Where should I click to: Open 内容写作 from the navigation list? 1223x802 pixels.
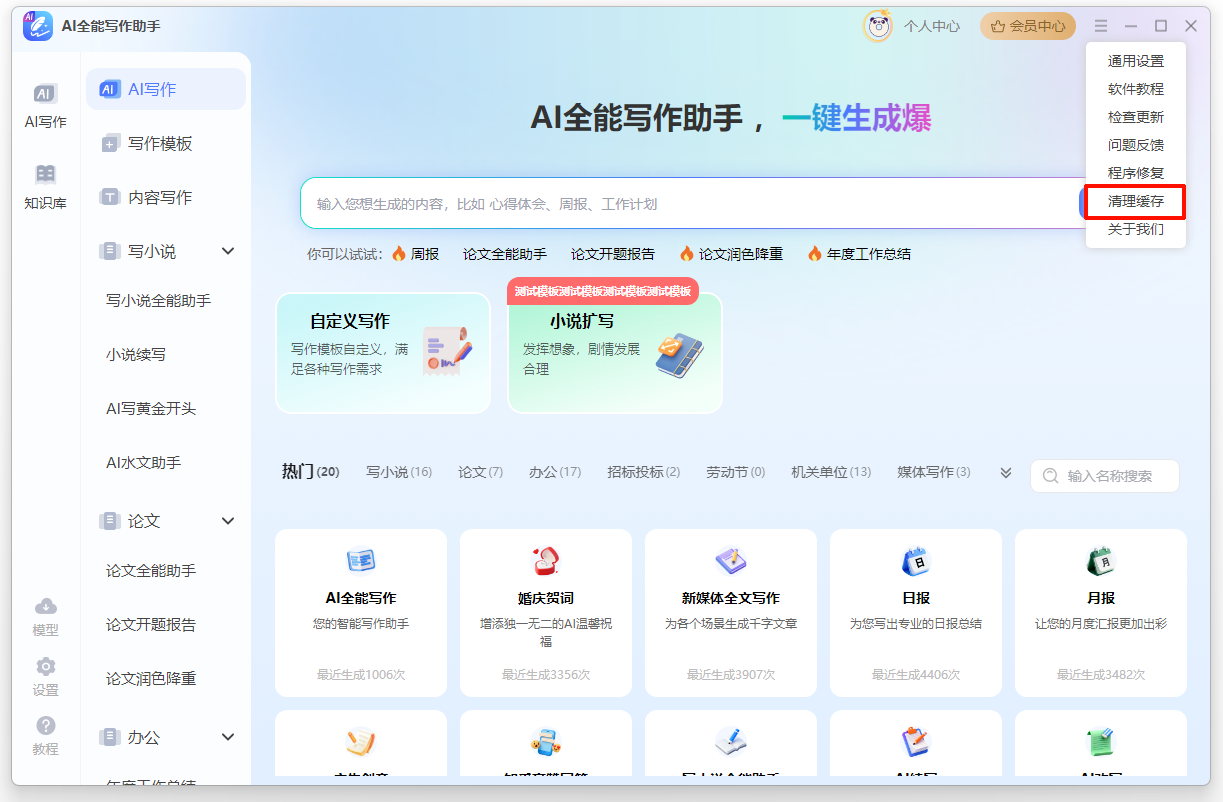click(x=137, y=197)
